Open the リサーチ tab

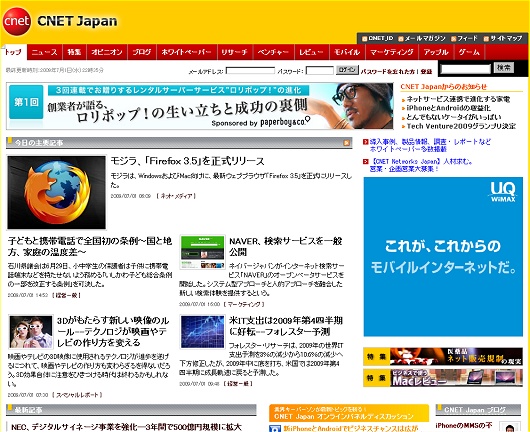tap(234, 52)
